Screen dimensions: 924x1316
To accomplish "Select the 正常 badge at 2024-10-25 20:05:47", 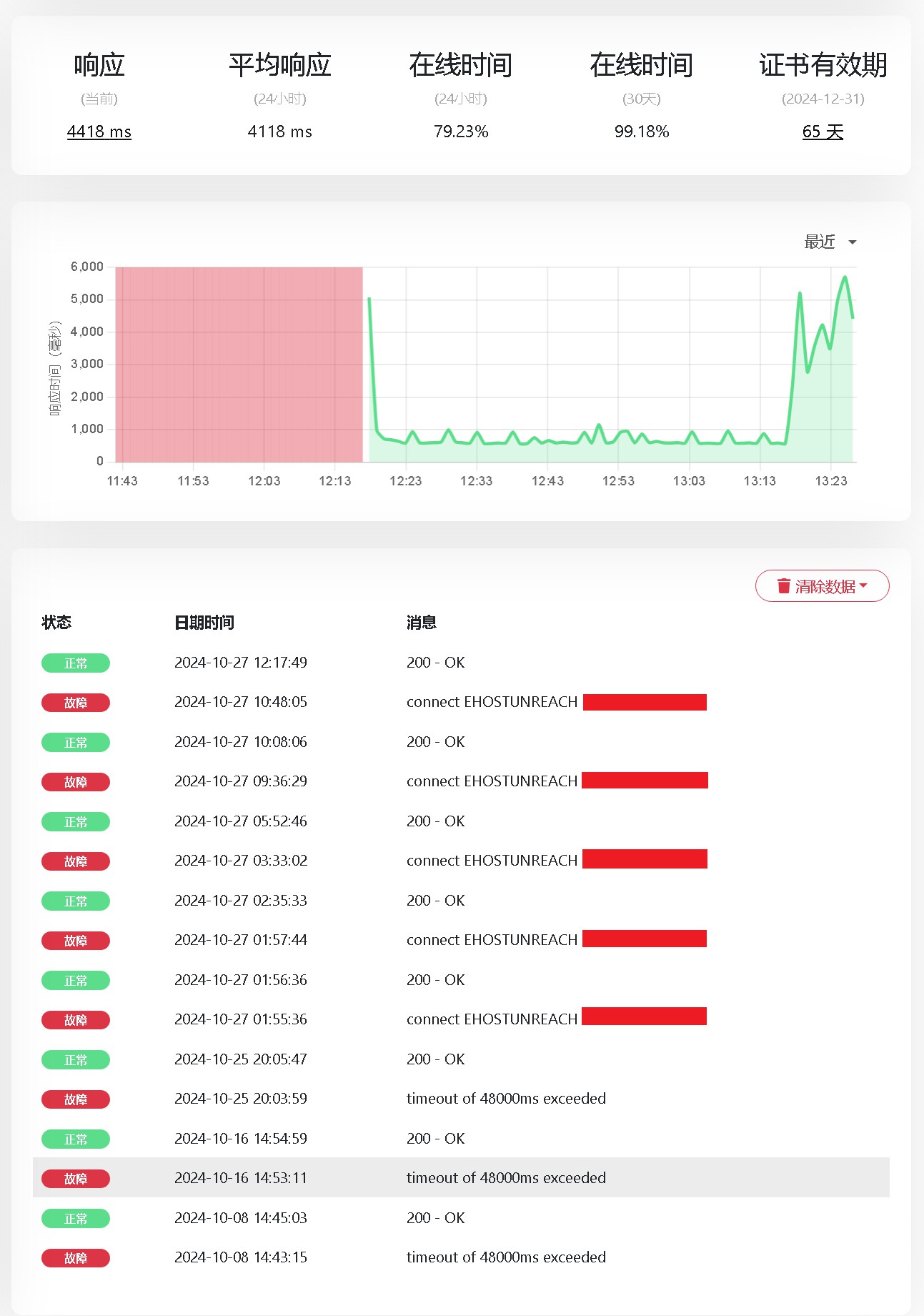I will click(76, 1060).
